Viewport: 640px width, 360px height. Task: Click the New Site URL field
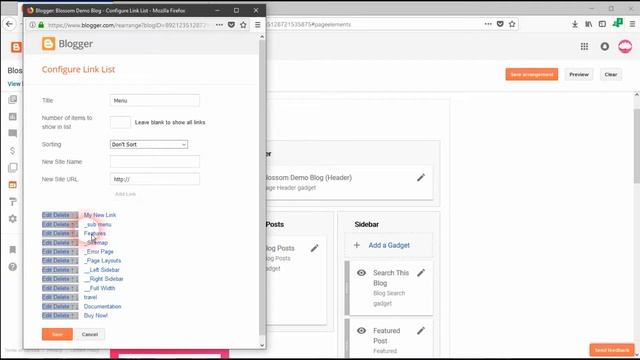coord(155,179)
